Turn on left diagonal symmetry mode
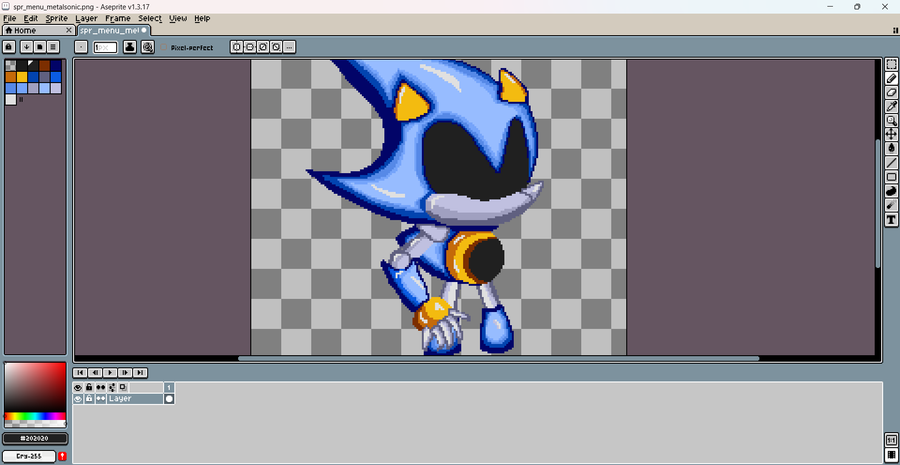Viewport: 900px width, 465px height. pyautogui.click(x=276, y=47)
